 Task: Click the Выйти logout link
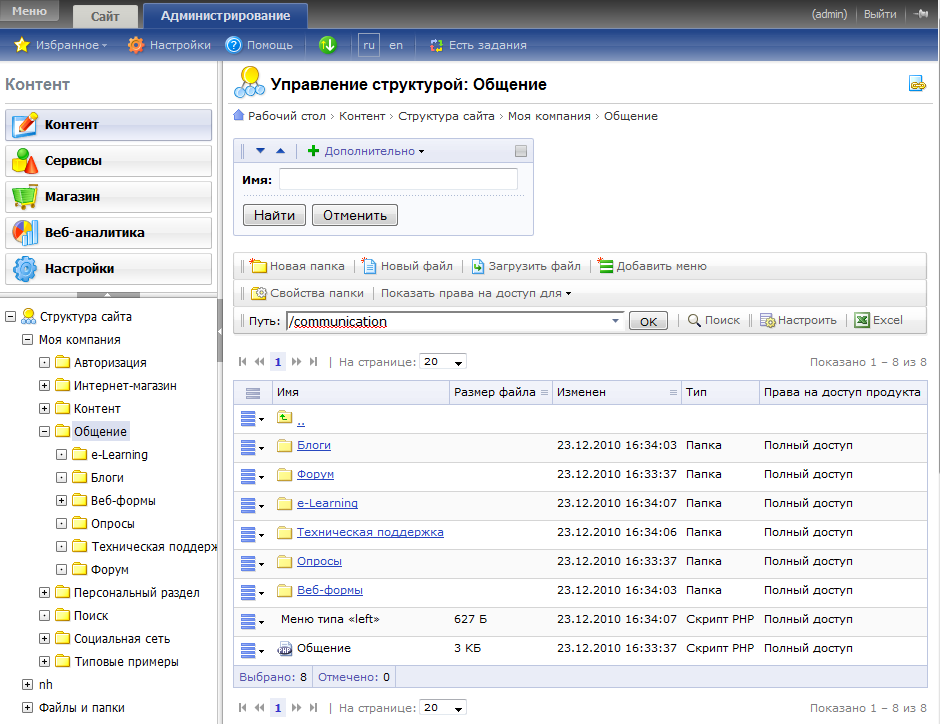(880, 14)
